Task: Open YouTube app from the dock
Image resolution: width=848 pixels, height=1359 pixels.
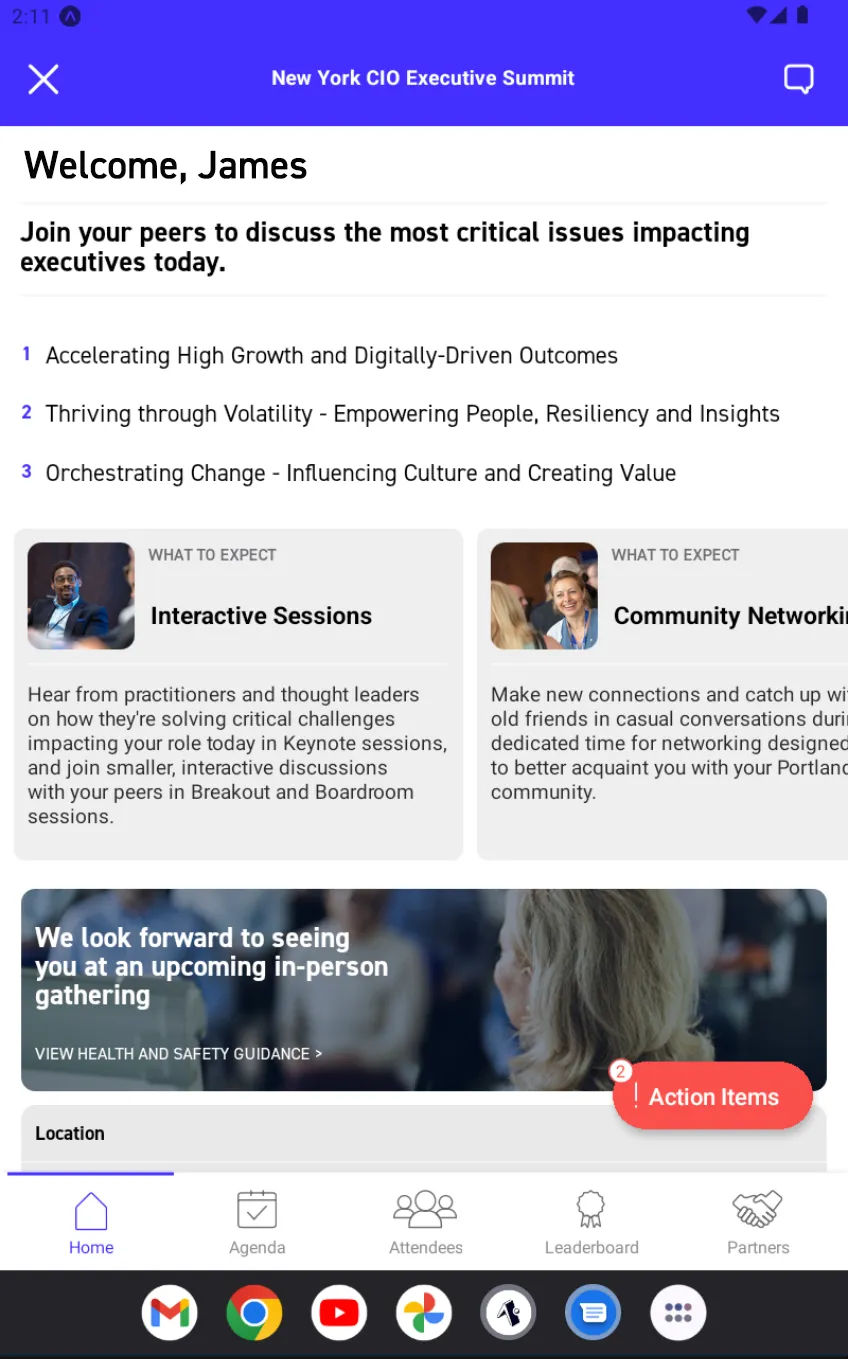Action: point(339,1312)
